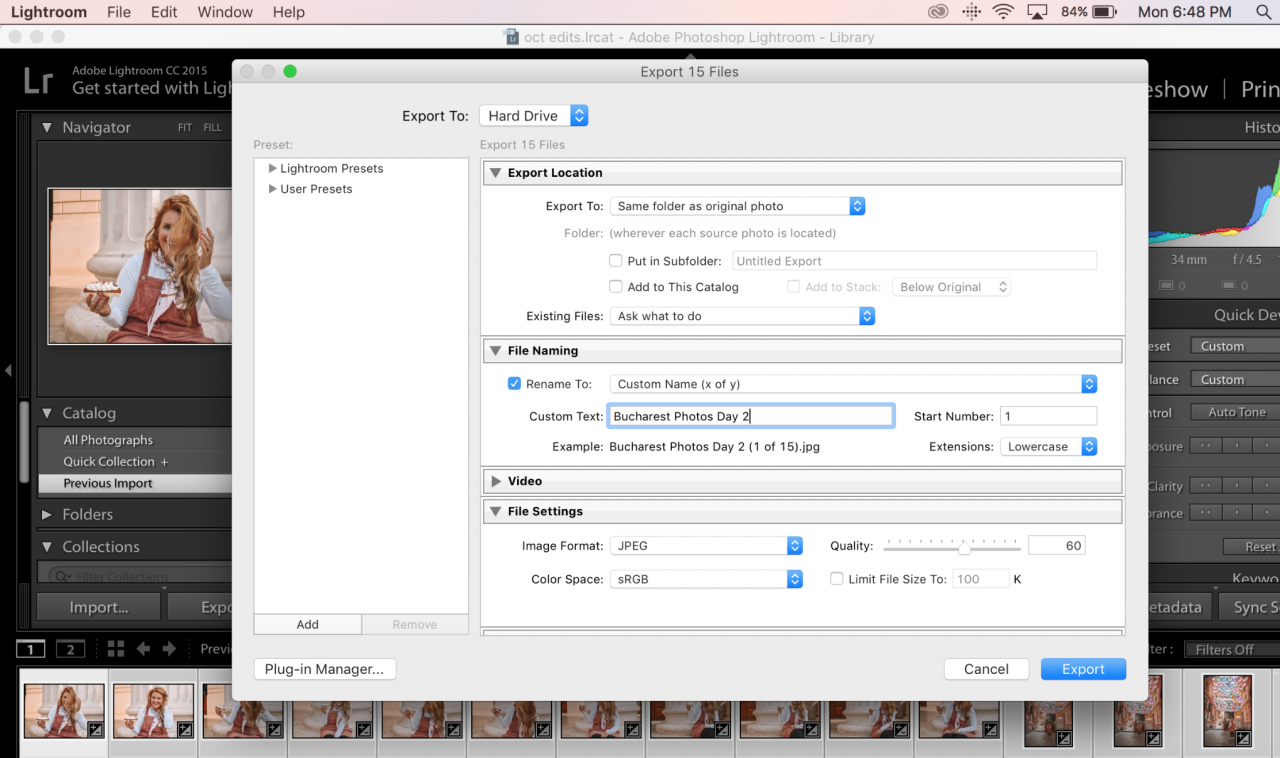The height and width of the screenshot is (758, 1280).
Task: Open the Edit menu
Action: pyautogui.click(x=164, y=12)
